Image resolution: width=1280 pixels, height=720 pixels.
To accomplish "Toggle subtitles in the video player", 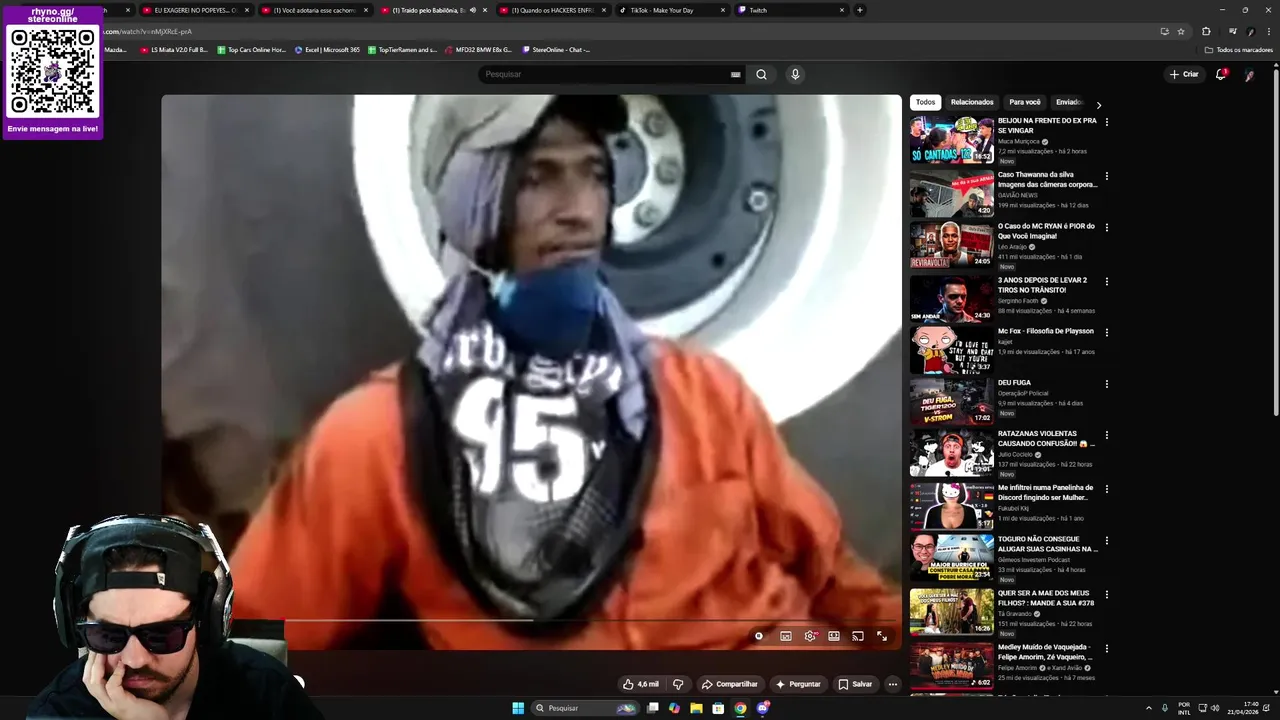I will pyautogui.click(x=786, y=636).
